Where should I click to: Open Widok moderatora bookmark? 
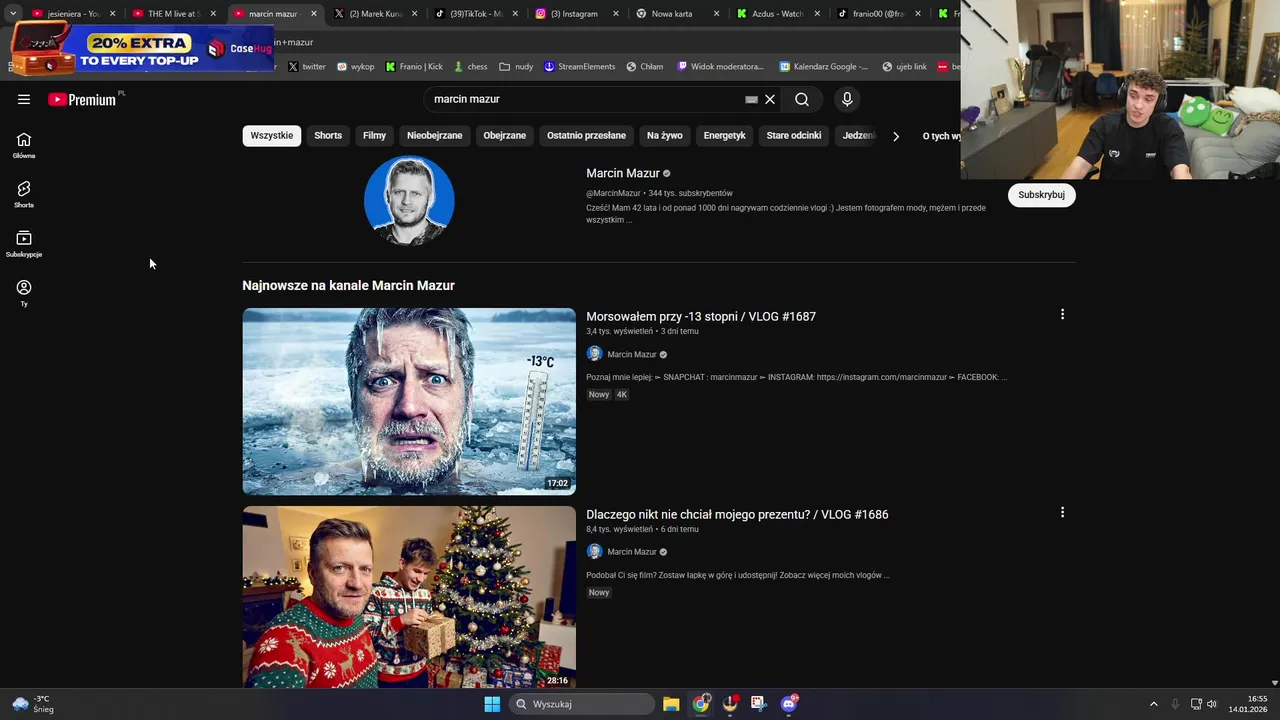coord(720,67)
